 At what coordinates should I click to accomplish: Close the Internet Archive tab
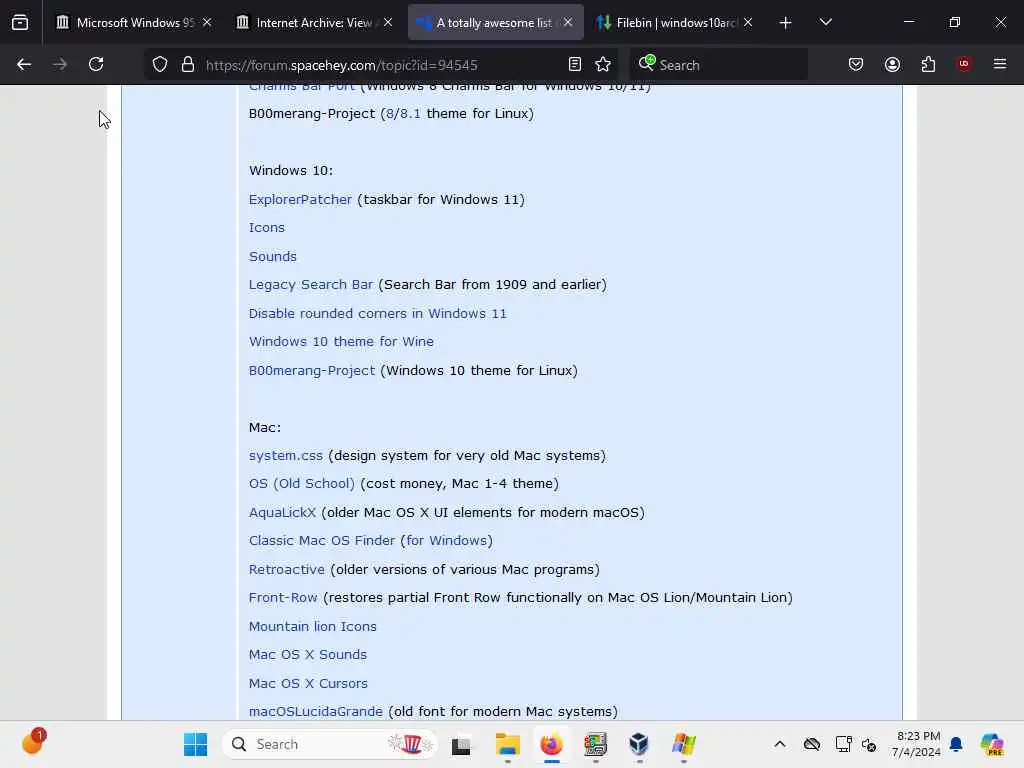tap(388, 22)
